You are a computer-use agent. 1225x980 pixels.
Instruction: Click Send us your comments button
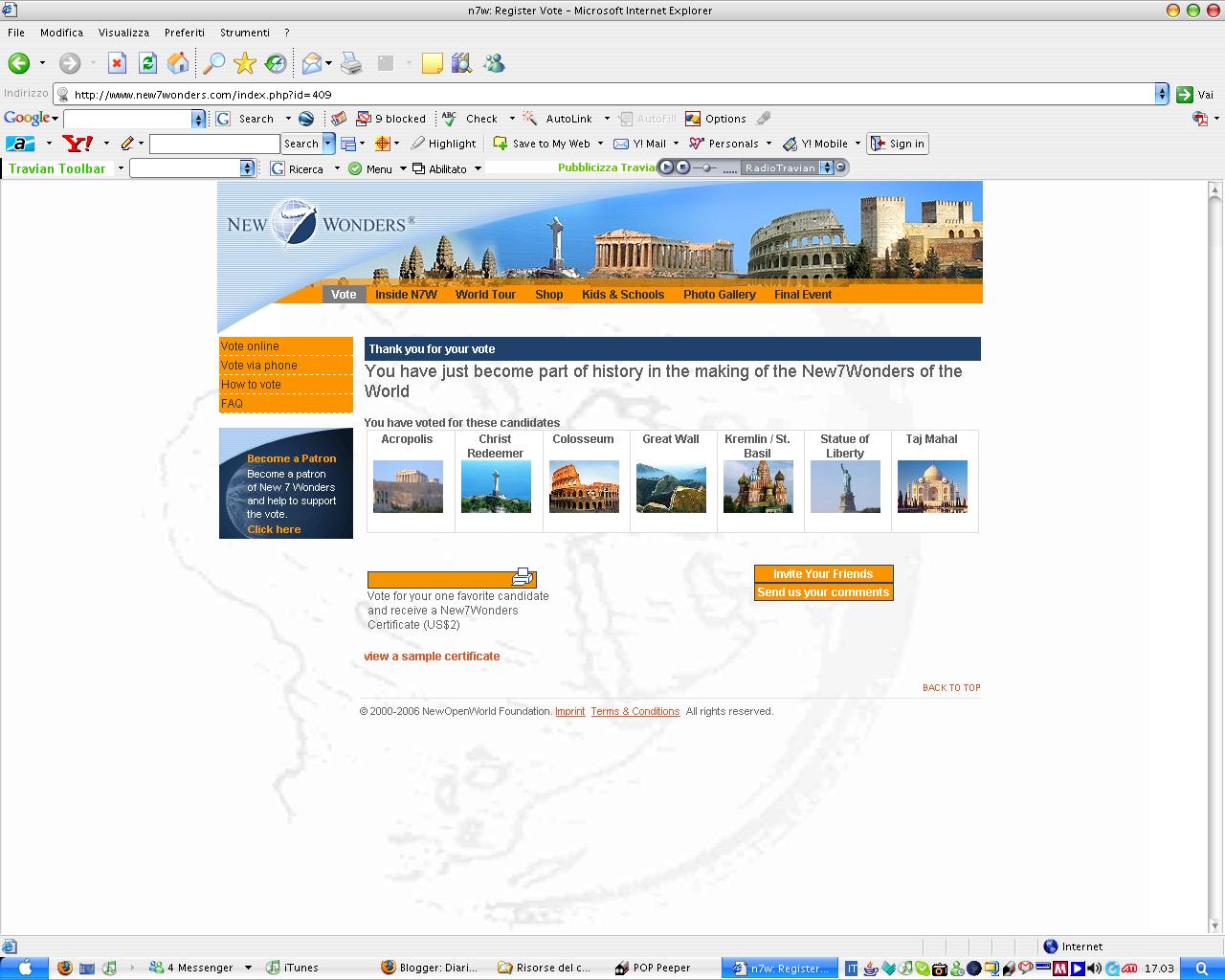pyautogui.click(x=823, y=592)
